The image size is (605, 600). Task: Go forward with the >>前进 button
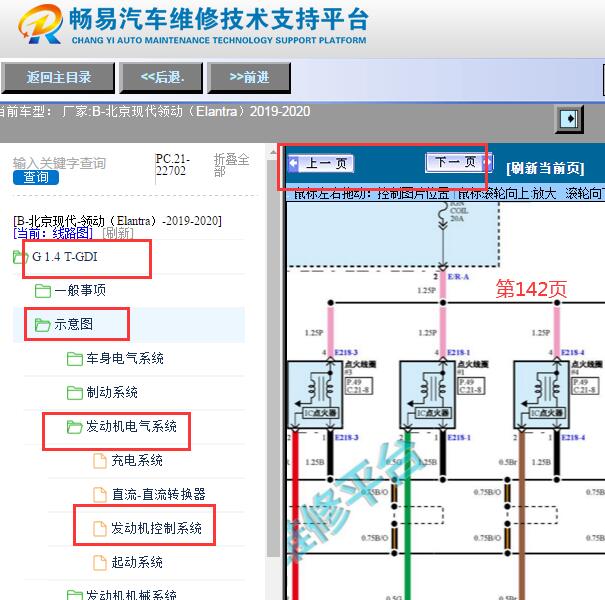[x=249, y=78]
